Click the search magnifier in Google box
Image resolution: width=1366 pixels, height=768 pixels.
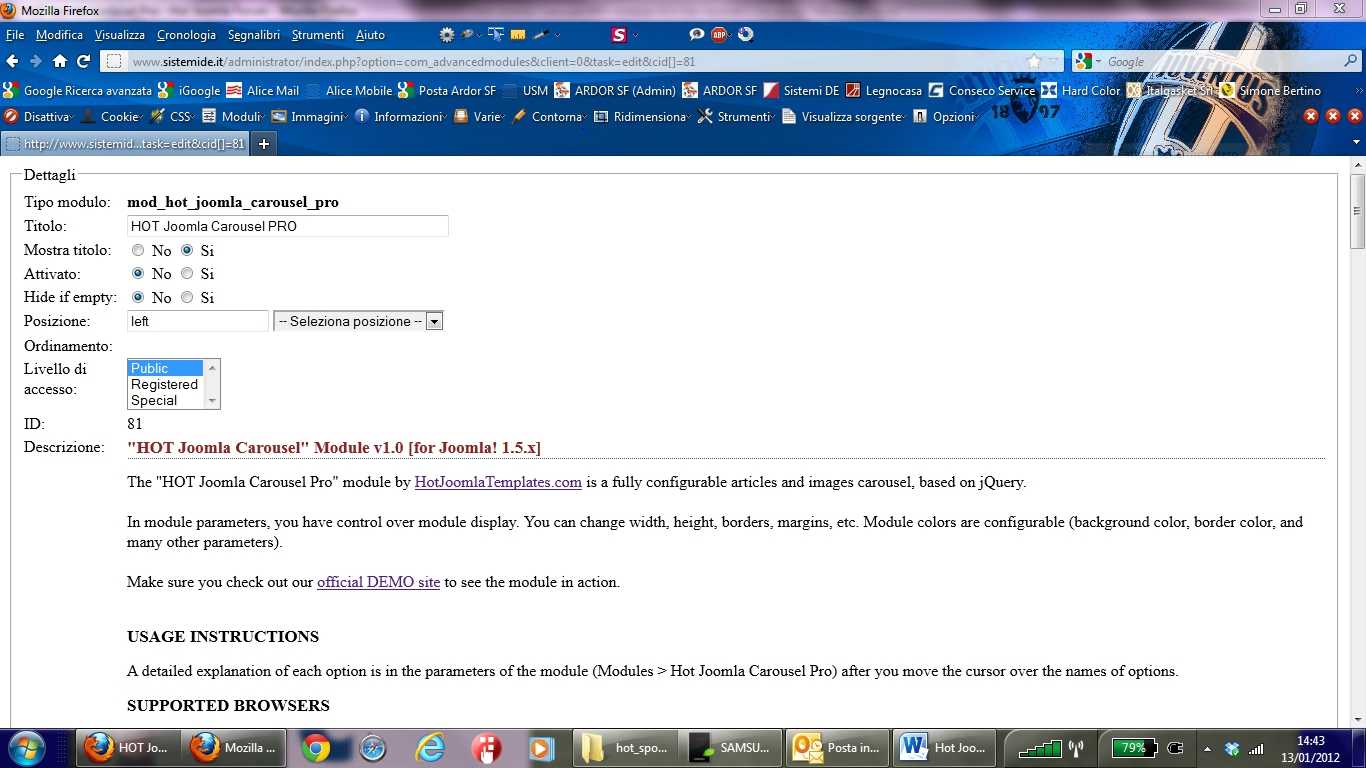1351,61
